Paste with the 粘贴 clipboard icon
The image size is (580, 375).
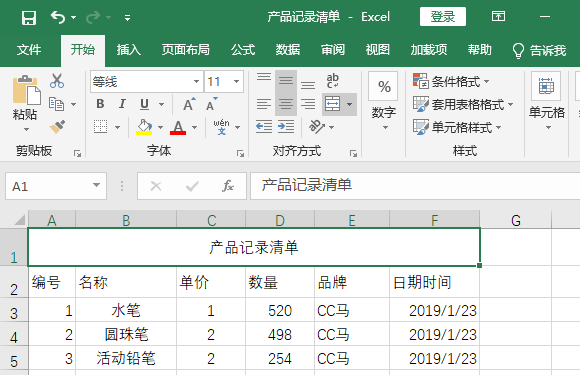pyautogui.click(x=26, y=90)
